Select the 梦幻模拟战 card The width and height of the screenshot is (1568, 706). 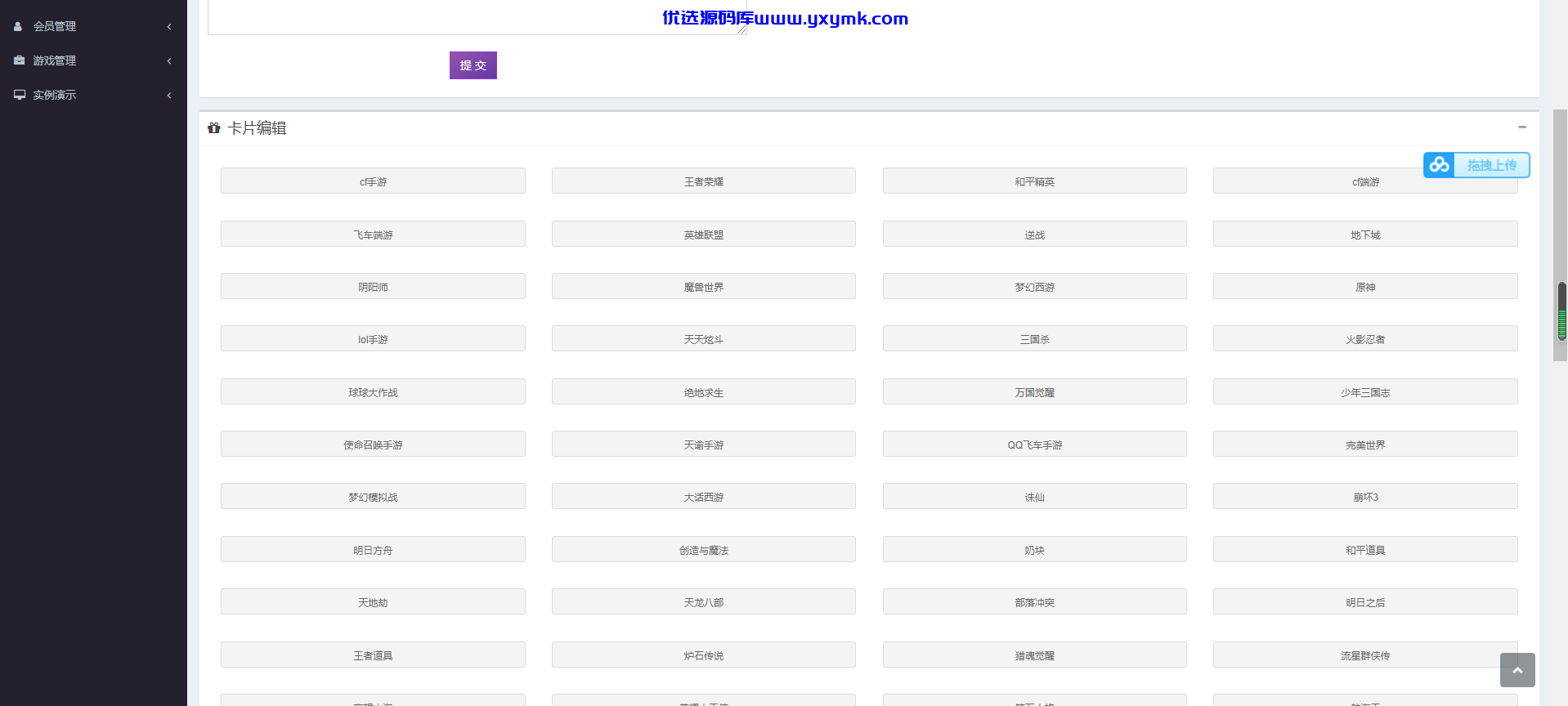click(x=373, y=497)
